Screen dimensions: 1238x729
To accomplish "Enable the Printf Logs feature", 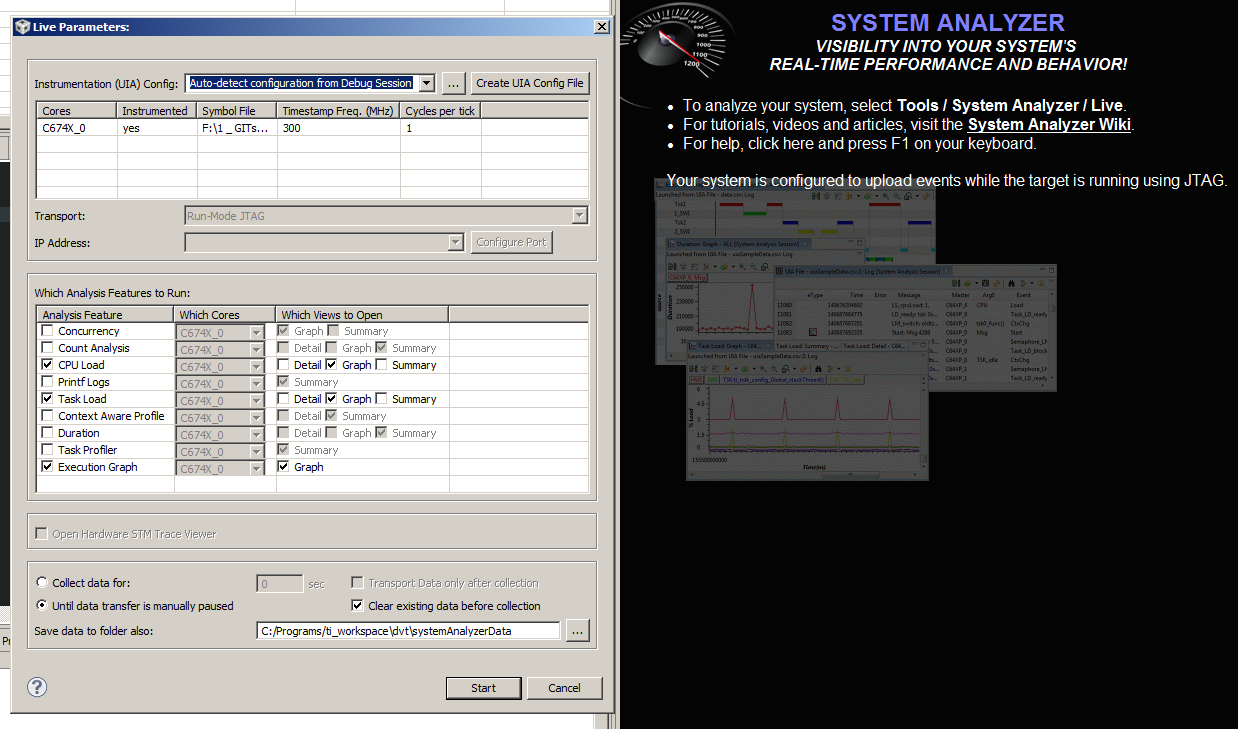I will (x=47, y=382).
